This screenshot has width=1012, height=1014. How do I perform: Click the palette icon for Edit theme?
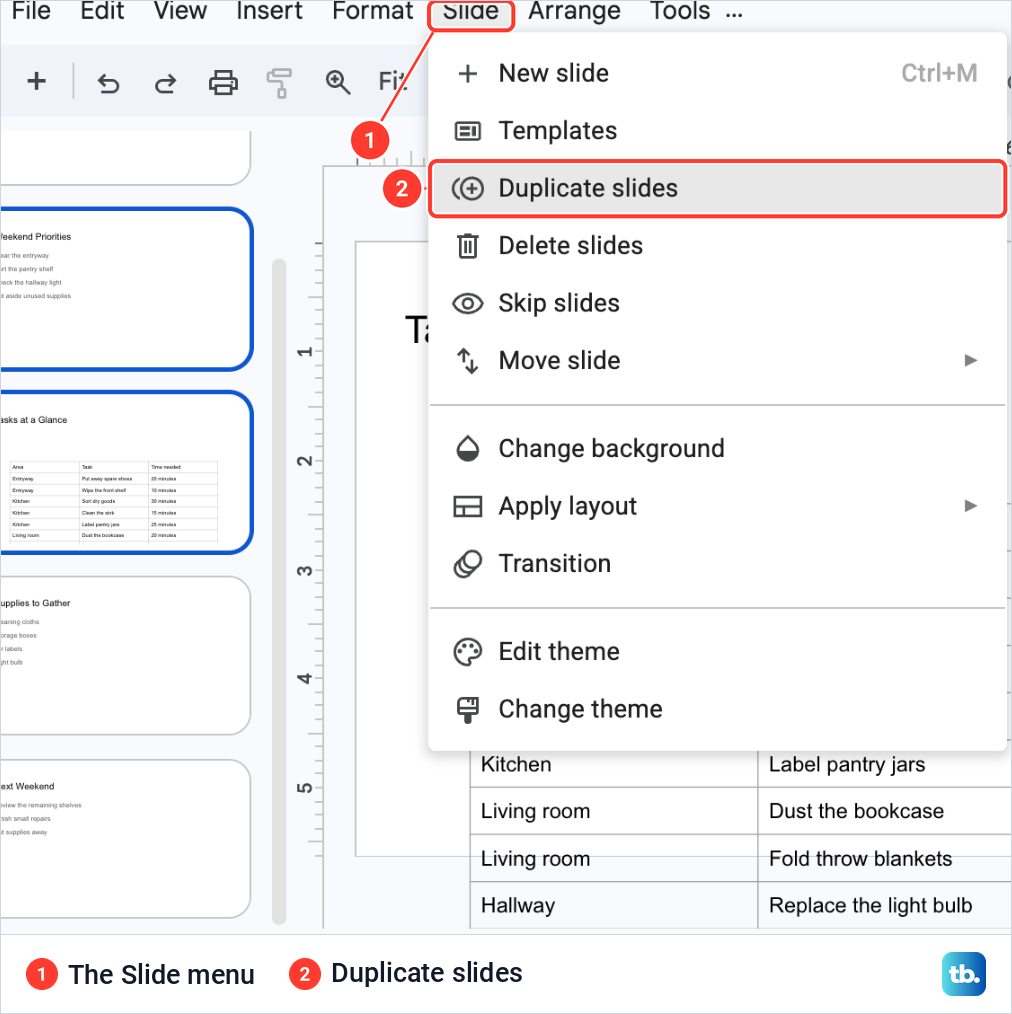pos(468,652)
